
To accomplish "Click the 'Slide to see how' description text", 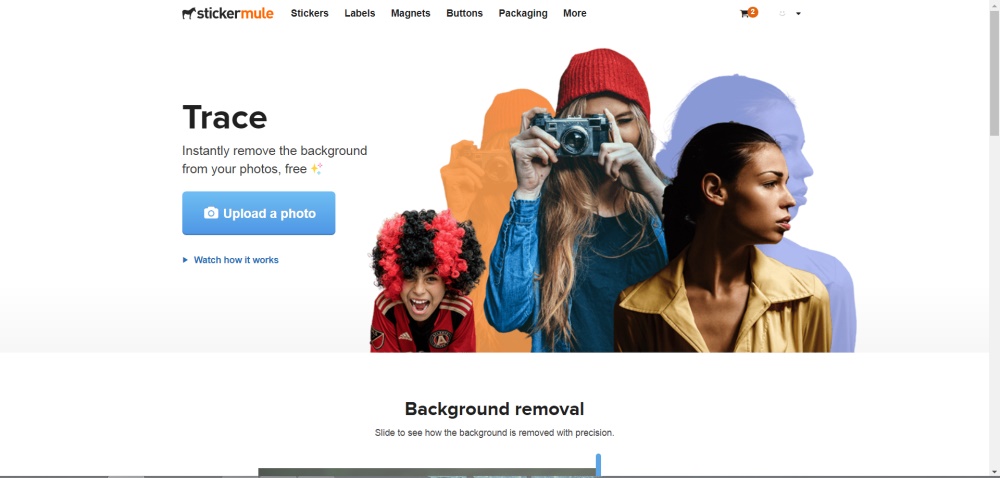I will point(494,433).
